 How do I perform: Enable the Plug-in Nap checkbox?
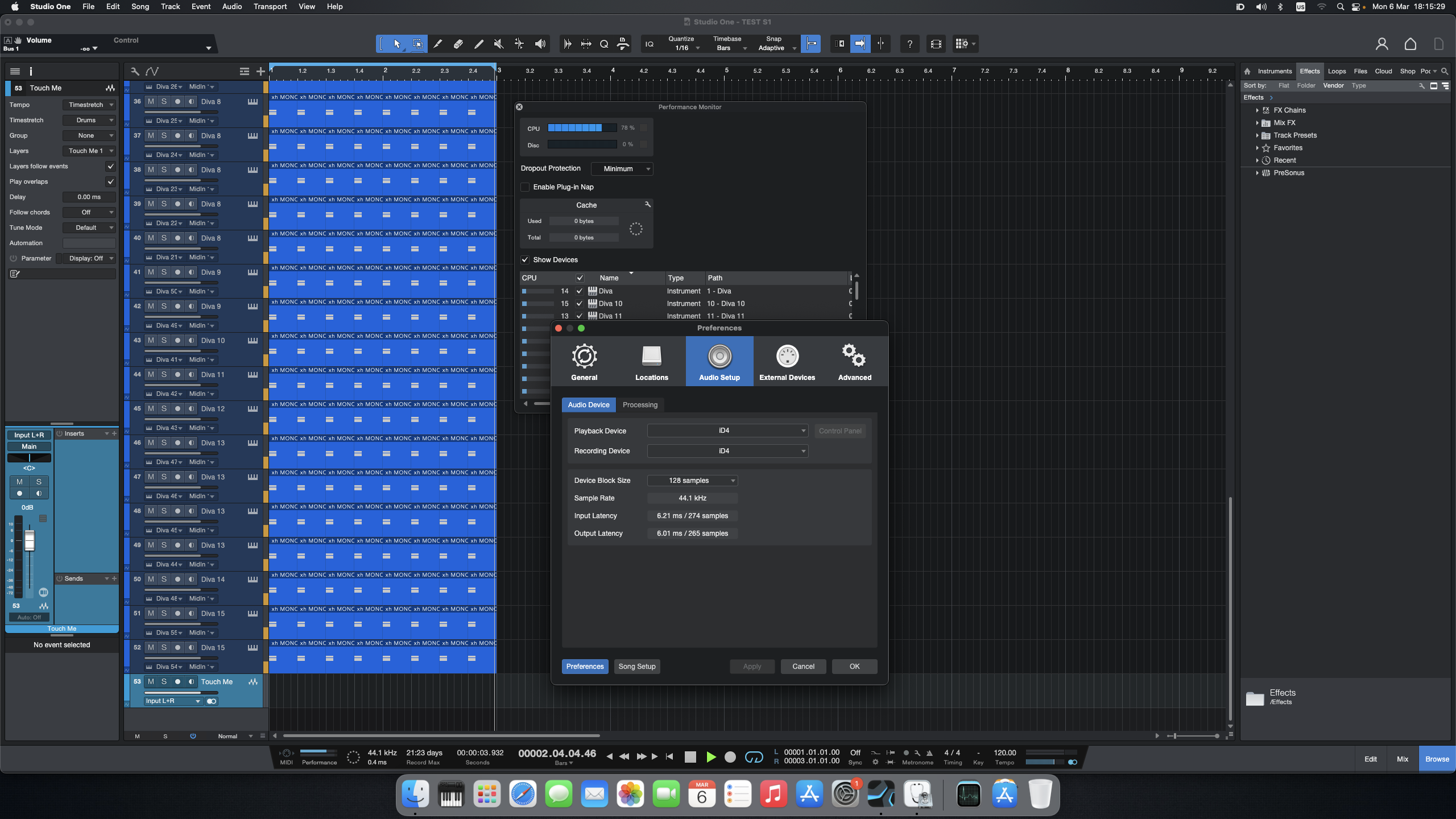pyautogui.click(x=525, y=187)
